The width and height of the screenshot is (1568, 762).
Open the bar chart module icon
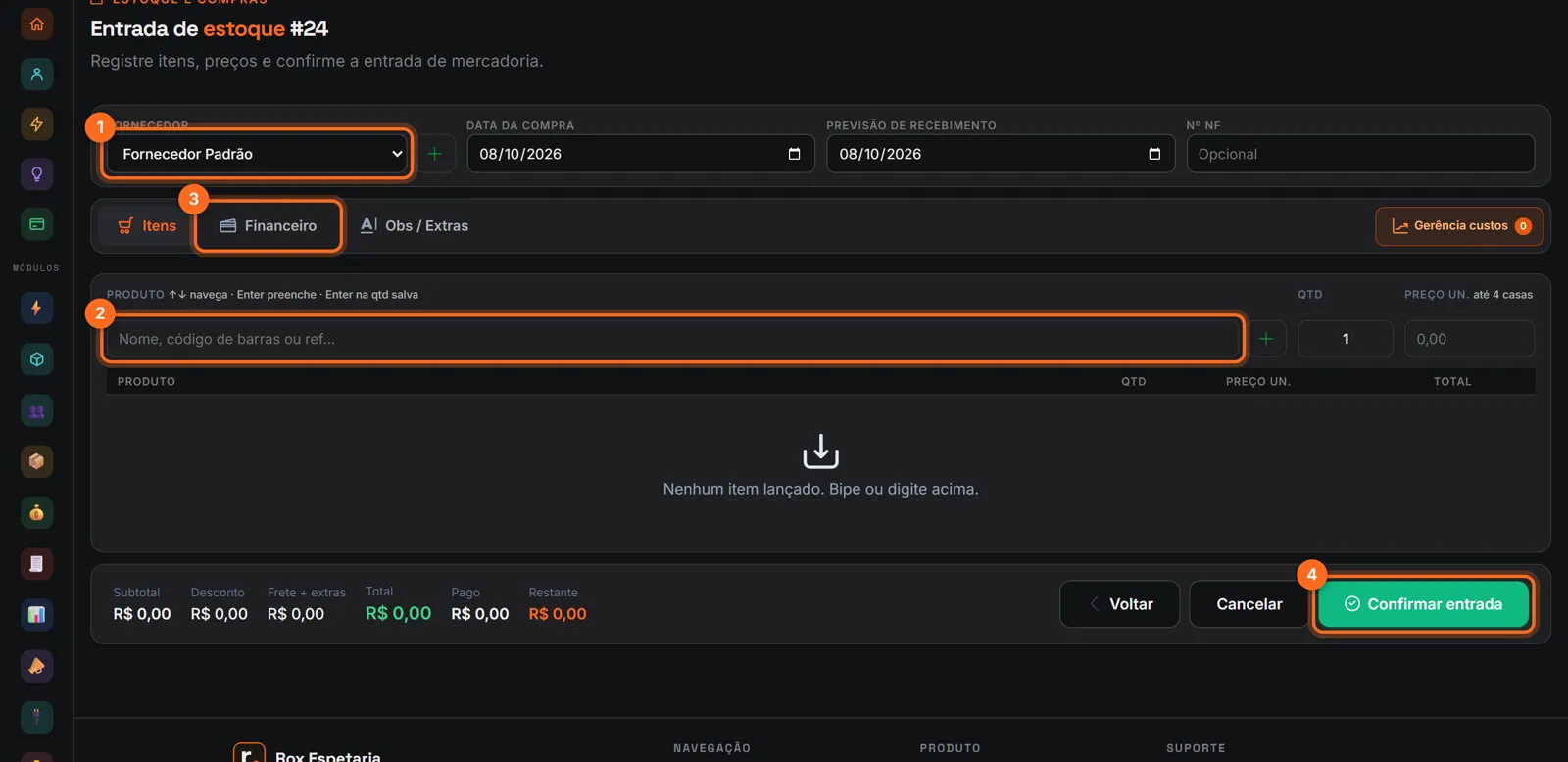tap(36, 614)
